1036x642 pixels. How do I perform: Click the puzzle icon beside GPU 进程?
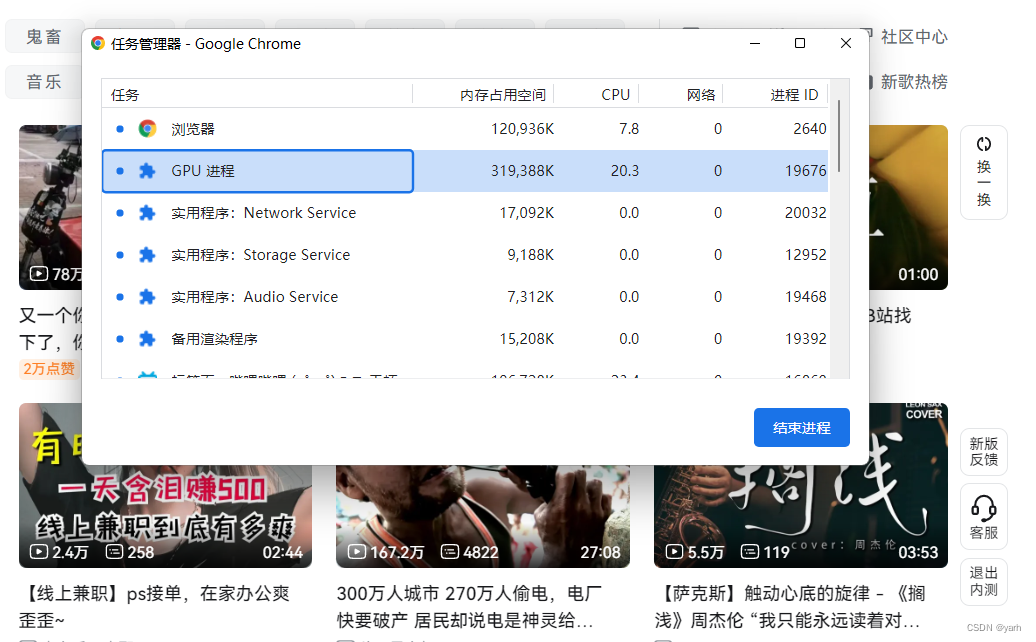coord(147,171)
